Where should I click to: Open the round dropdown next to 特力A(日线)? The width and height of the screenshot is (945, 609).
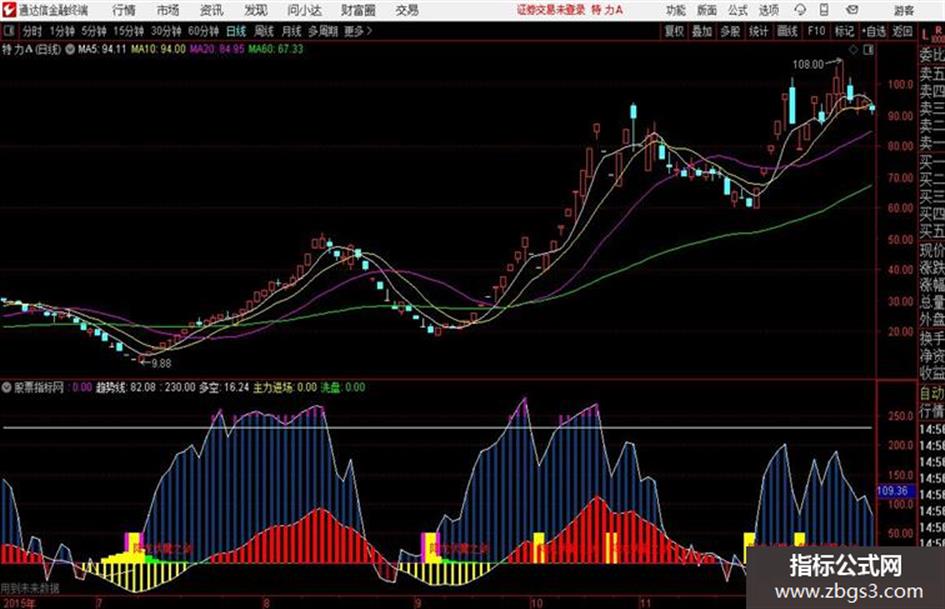point(69,49)
